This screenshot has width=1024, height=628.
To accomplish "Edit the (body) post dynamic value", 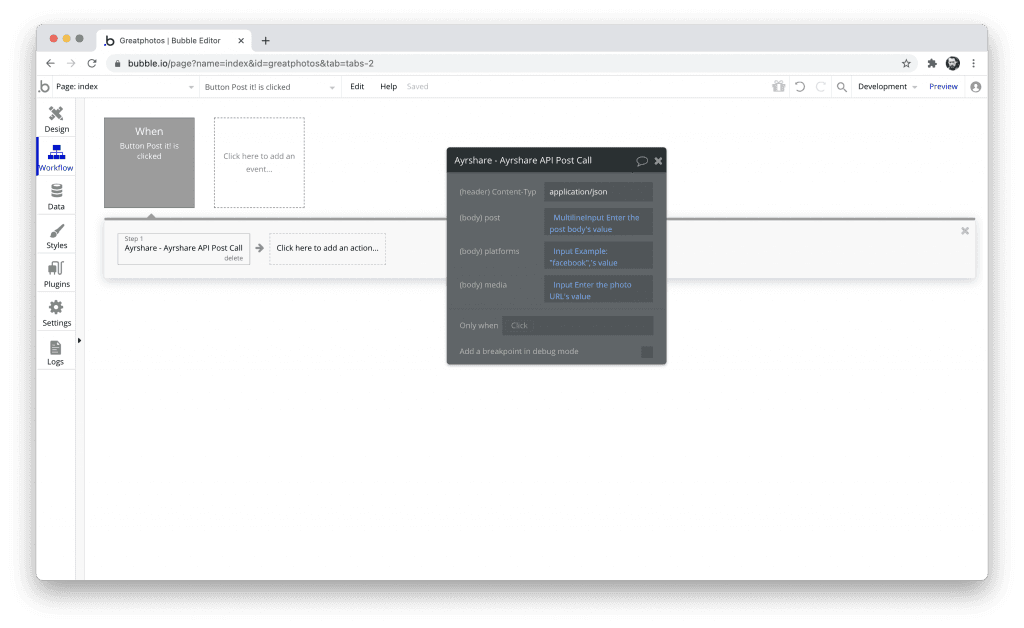I will [x=598, y=223].
